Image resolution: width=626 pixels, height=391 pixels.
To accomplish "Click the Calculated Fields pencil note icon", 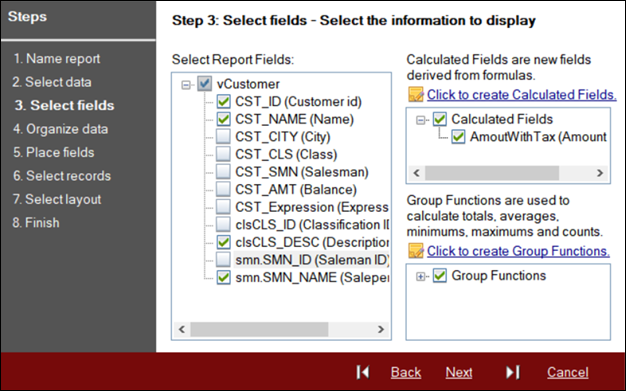I will (416, 95).
